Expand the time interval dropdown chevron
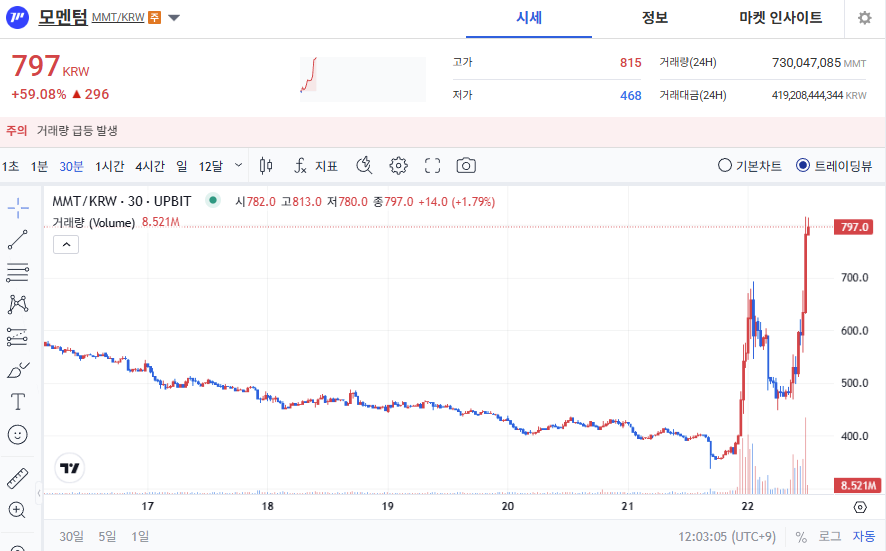The width and height of the screenshot is (886, 551). [238, 165]
